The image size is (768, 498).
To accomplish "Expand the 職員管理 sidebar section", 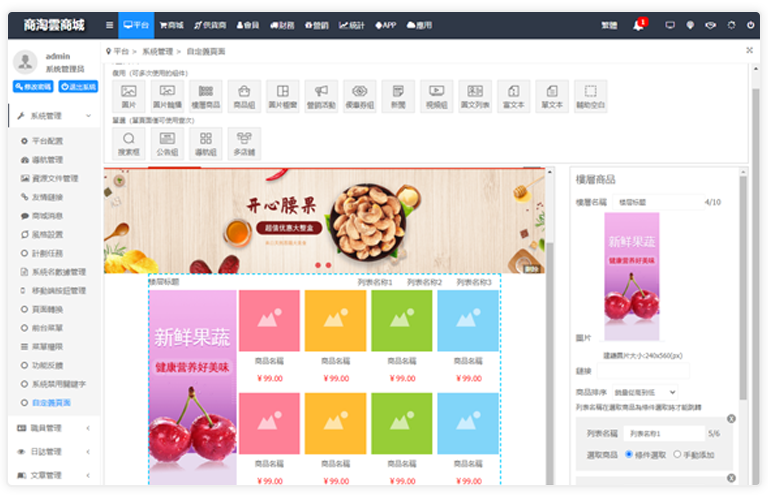I will (54, 428).
